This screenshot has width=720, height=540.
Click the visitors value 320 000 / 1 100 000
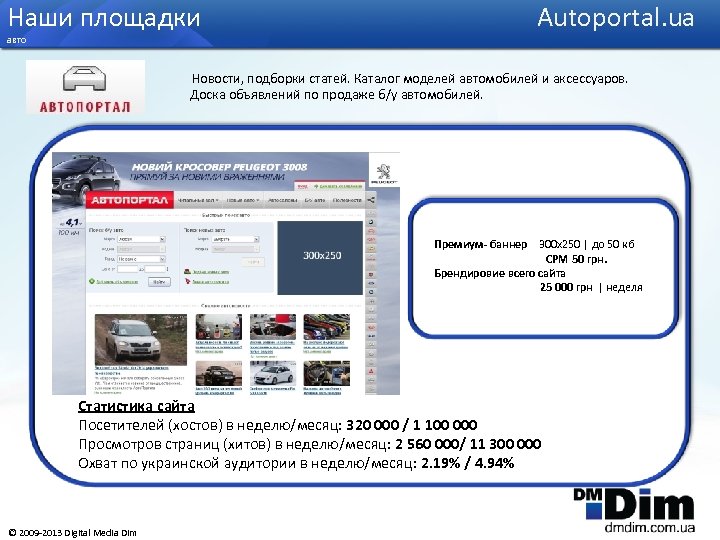point(411,425)
